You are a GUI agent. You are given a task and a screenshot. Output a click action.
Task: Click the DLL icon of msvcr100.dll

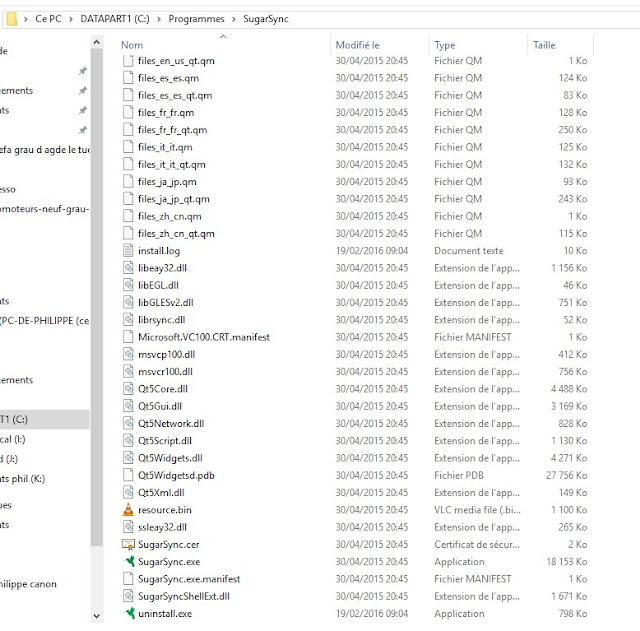click(x=128, y=371)
